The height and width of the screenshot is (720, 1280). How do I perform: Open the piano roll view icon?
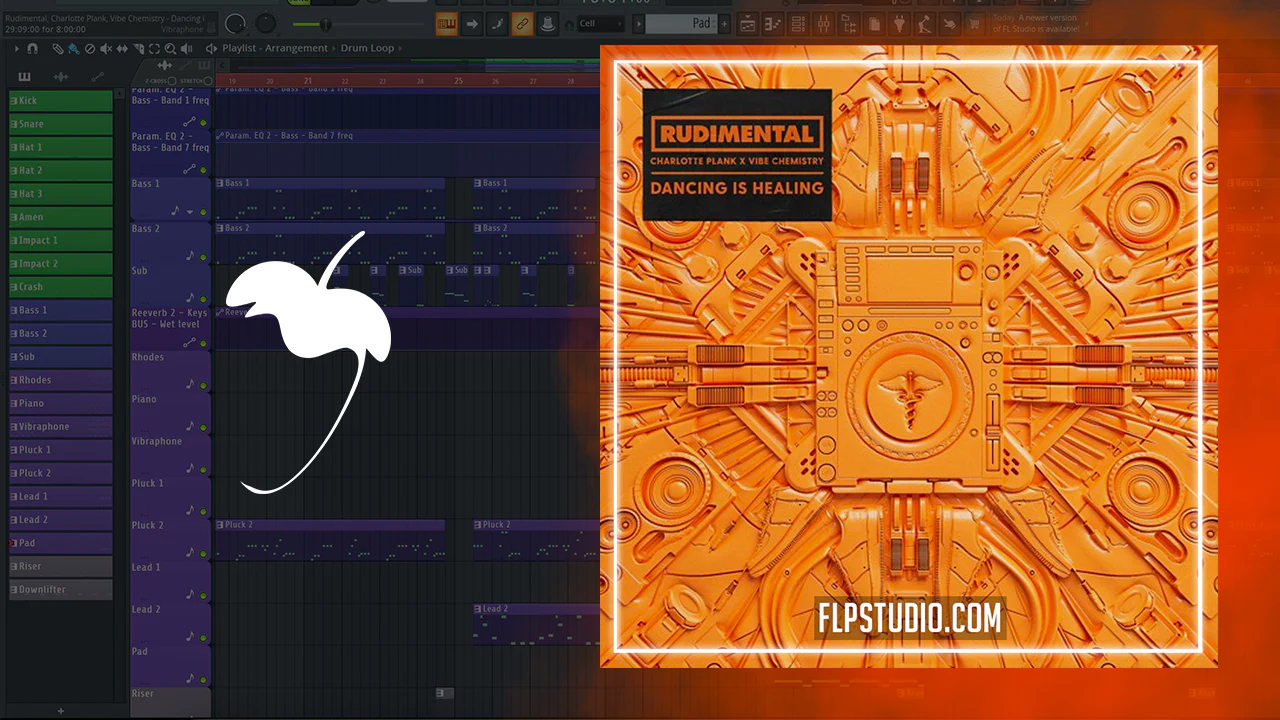(x=773, y=24)
